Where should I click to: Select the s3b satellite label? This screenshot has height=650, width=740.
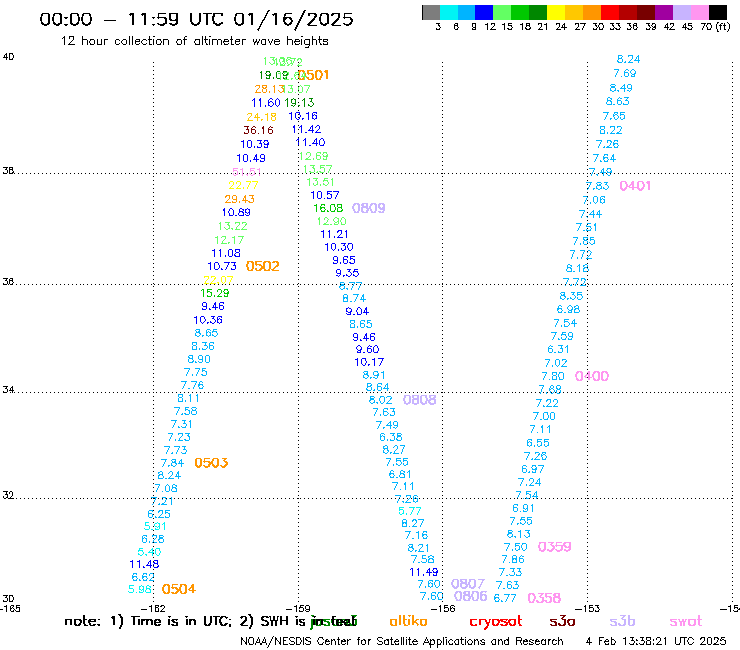[x=622, y=621]
